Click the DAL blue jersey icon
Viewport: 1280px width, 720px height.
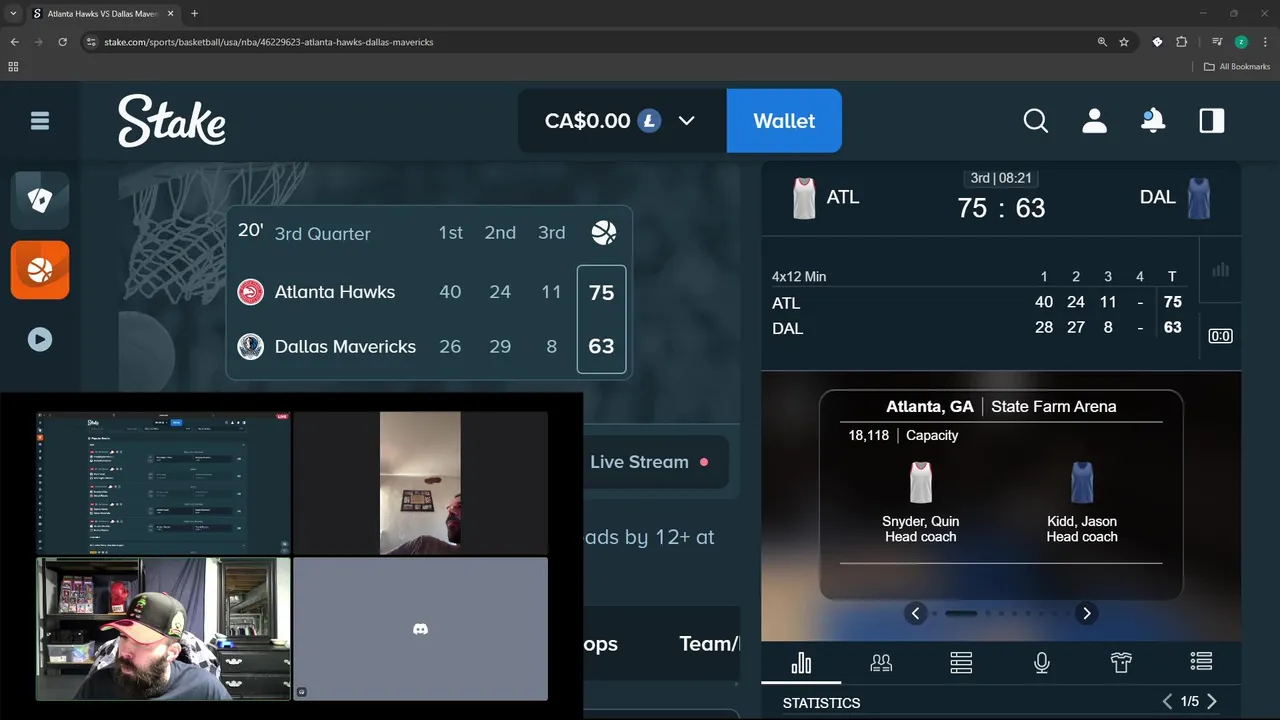[x=1199, y=198]
